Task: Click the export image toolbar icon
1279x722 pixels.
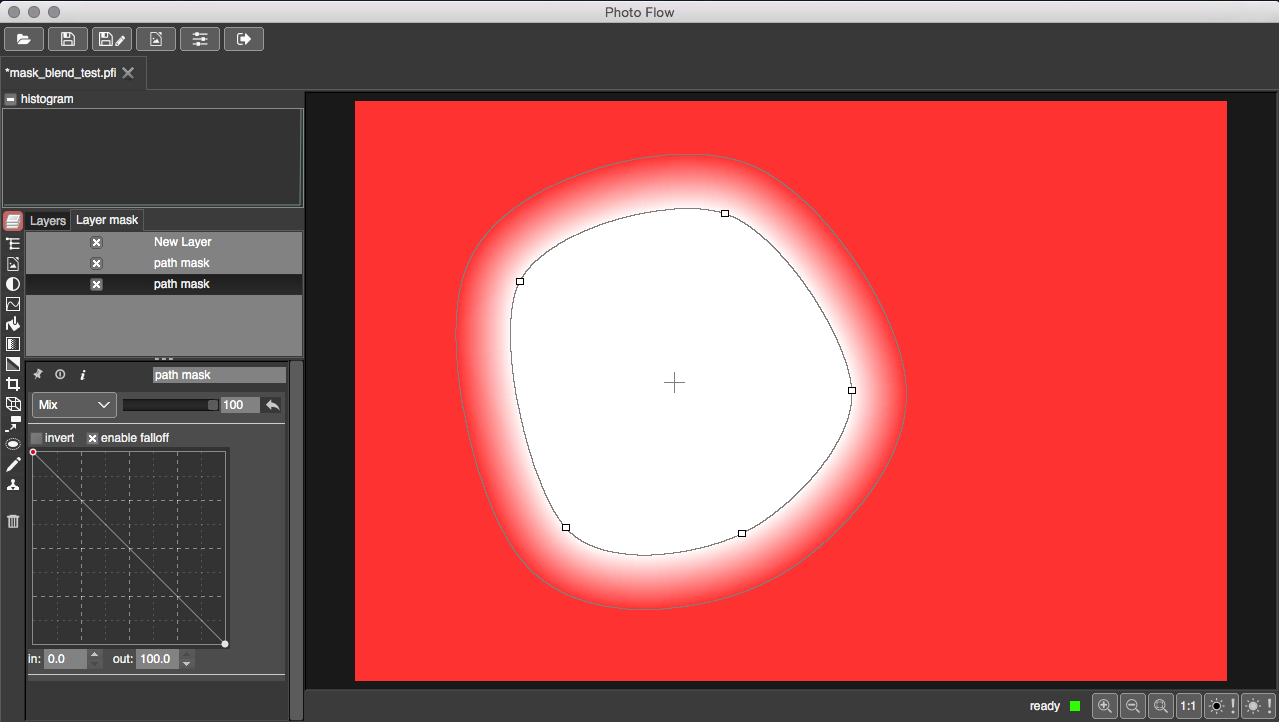Action: point(156,39)
